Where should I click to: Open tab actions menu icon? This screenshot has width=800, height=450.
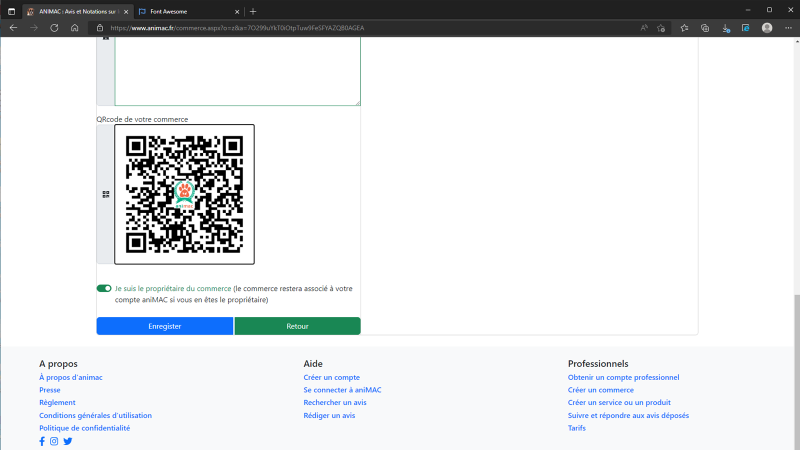tap(11, 11)
